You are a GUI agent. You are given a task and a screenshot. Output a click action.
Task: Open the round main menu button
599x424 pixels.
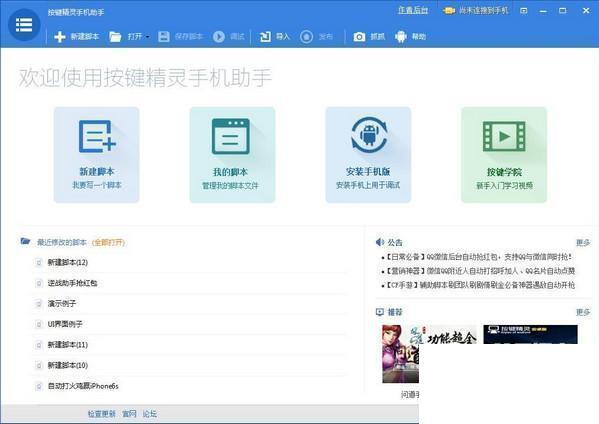(24, 25)
